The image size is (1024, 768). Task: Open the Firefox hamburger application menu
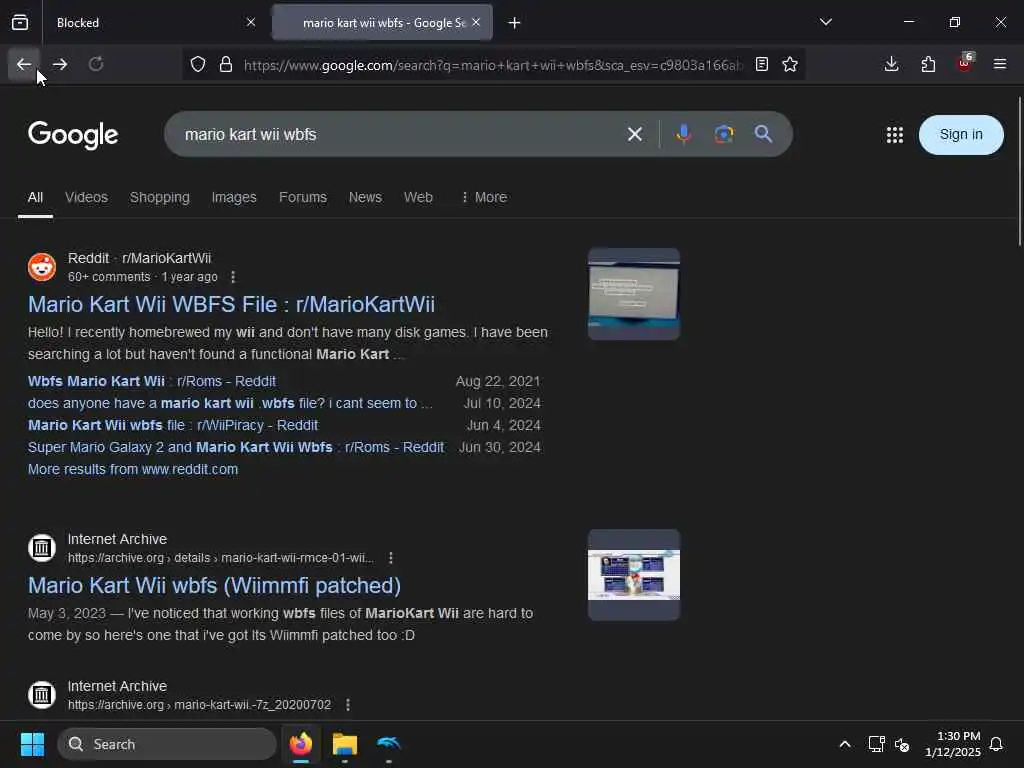coord(1000,64)
